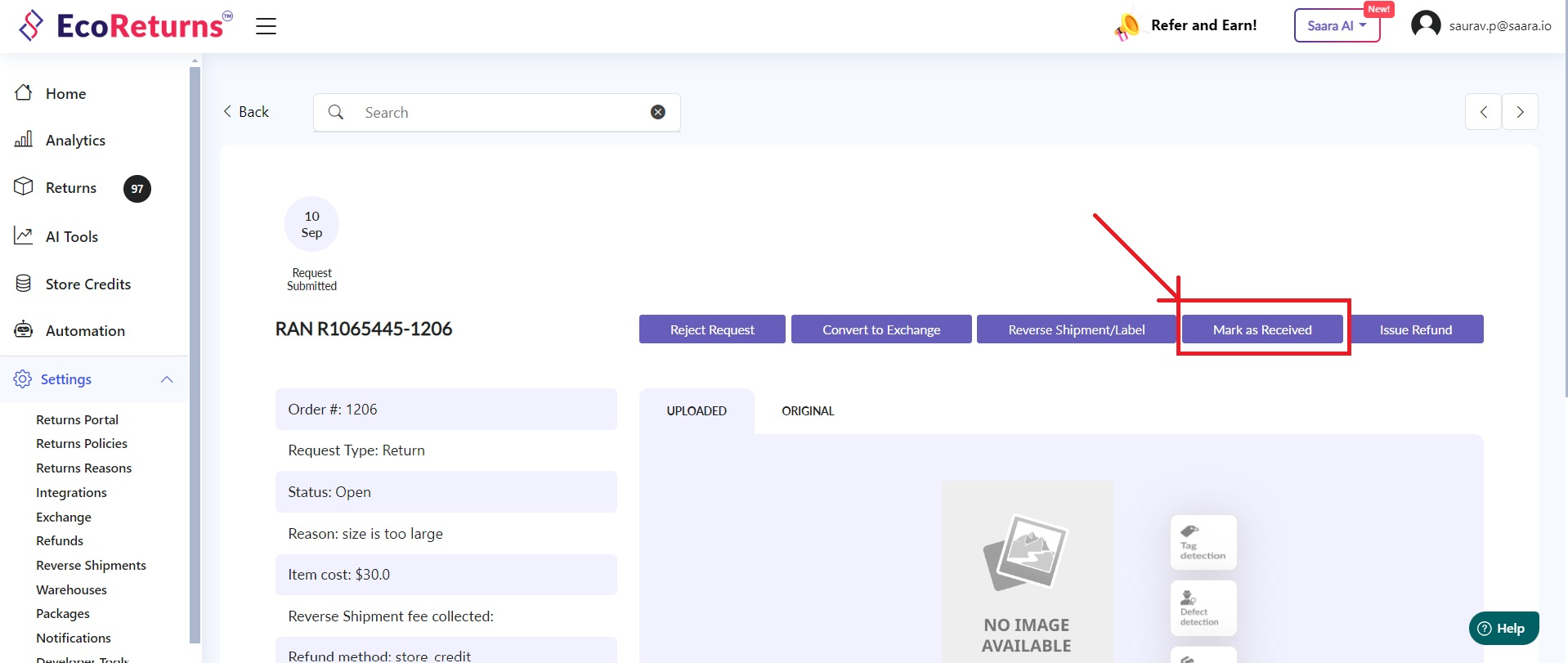Image resolution: width=1568 pixels, height=663 pixels.
Task: Open Defect detection AI tool
Action: click(x=1203, y=607)
